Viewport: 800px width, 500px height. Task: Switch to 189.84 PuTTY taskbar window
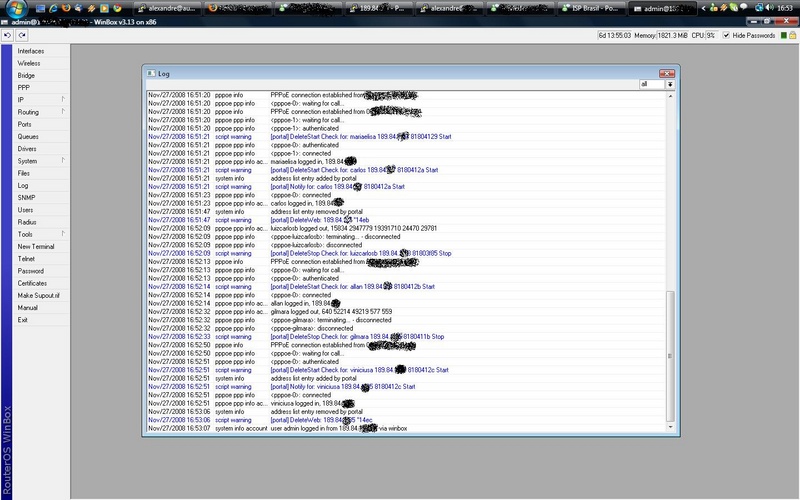click(379, 8)
